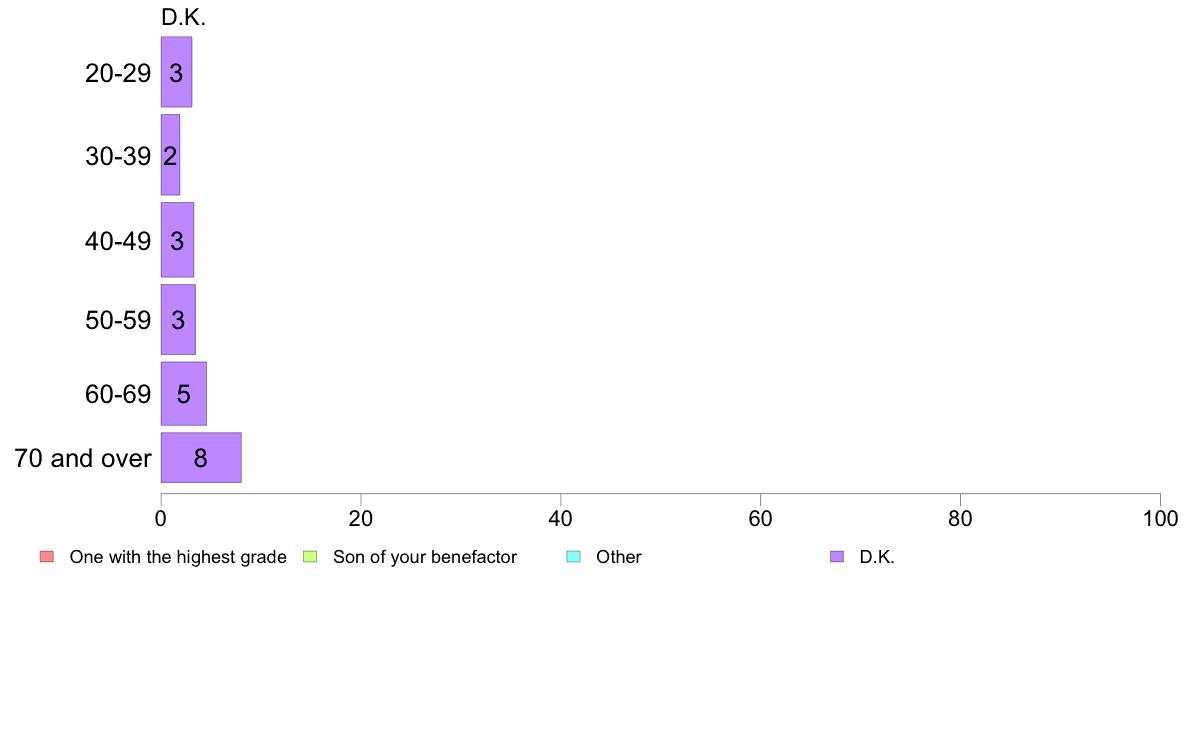The width and height of the screenshot is (1188, 736).
Task: Select the 30-39 bar showing 2
Action: click(x=170, y=155)
